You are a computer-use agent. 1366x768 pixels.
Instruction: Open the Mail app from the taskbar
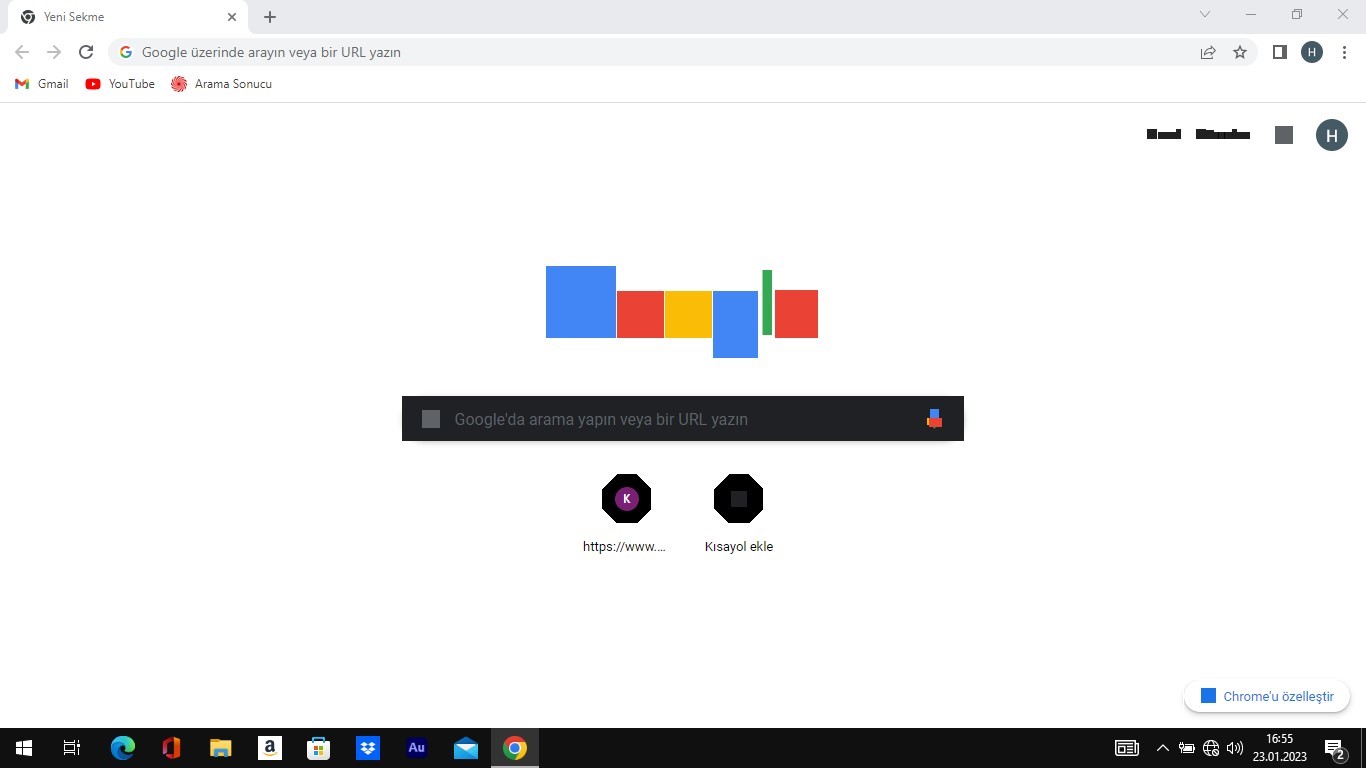pyautogui.click(x=466, y=748)
